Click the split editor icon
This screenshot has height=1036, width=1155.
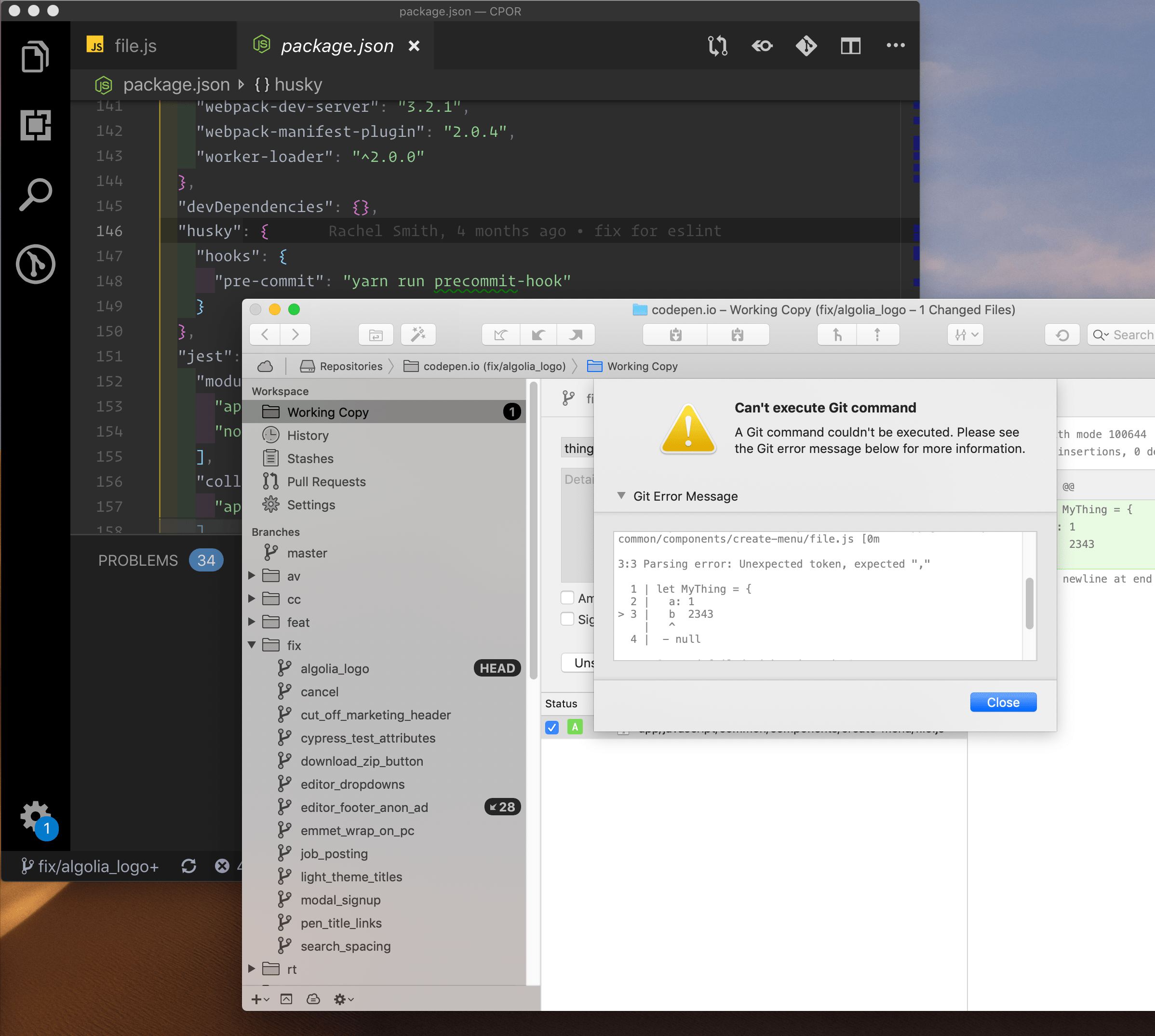[x=850, y=46]
